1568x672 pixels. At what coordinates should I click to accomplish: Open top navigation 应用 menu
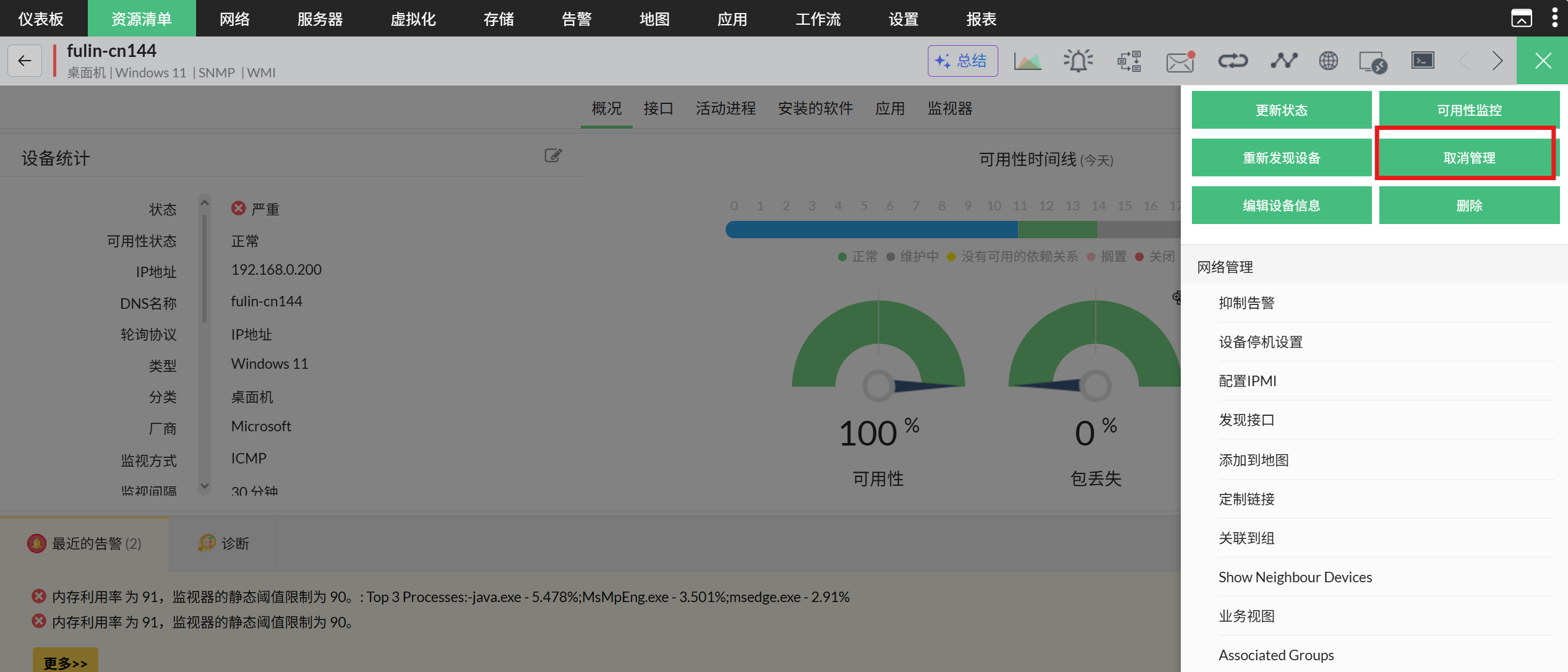pyautogui.click(x=732, y=19)
